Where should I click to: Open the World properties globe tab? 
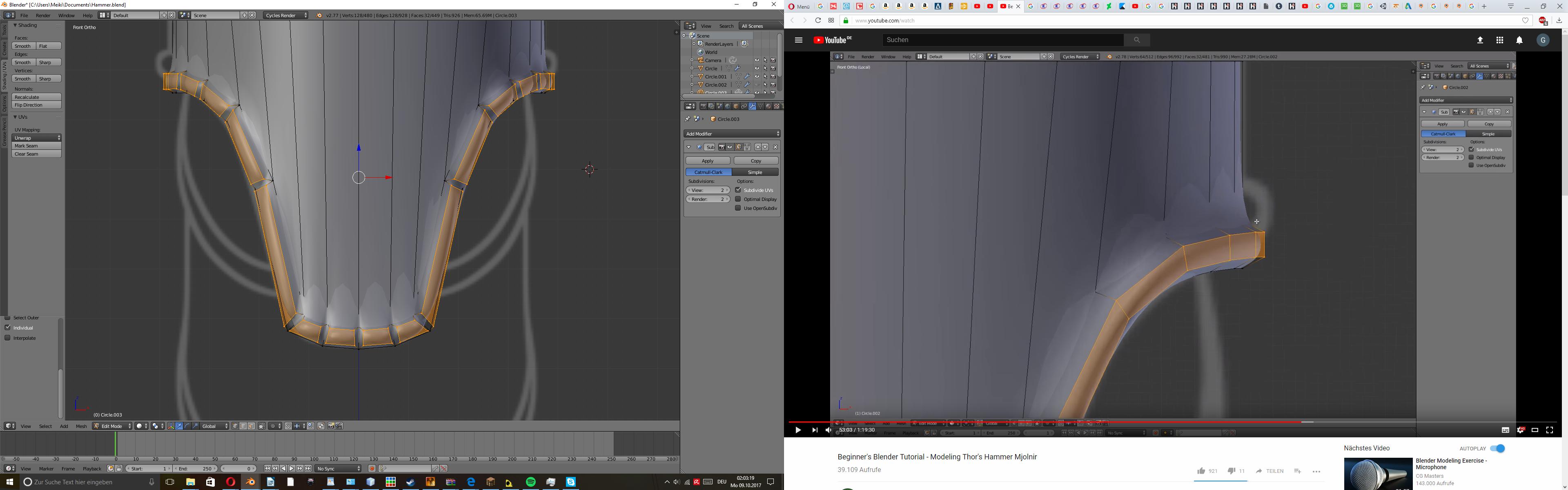point(728,106)
